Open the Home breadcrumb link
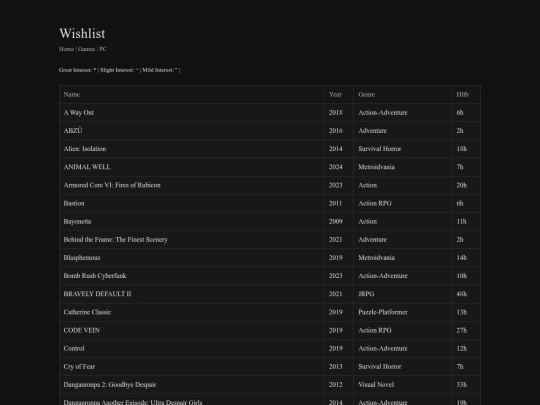The width and height of the screenshot is (540, 405). pyautogui.click(x=66, y=49)
